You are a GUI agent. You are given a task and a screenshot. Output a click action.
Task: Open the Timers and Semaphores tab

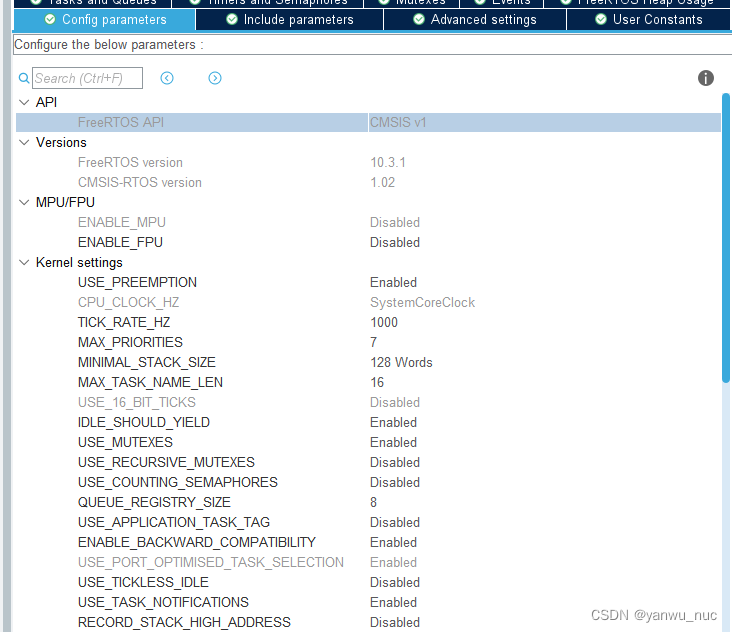point(267,3)
